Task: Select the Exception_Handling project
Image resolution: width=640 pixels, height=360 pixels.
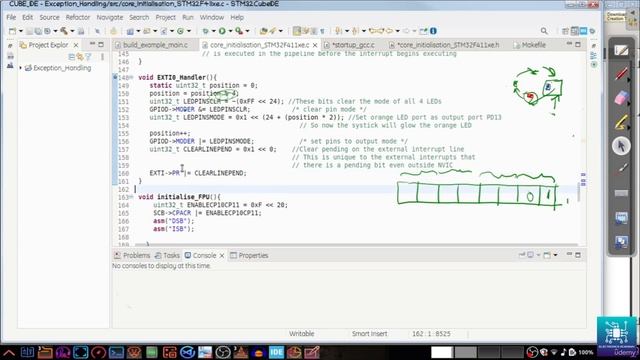Action: 62,68
